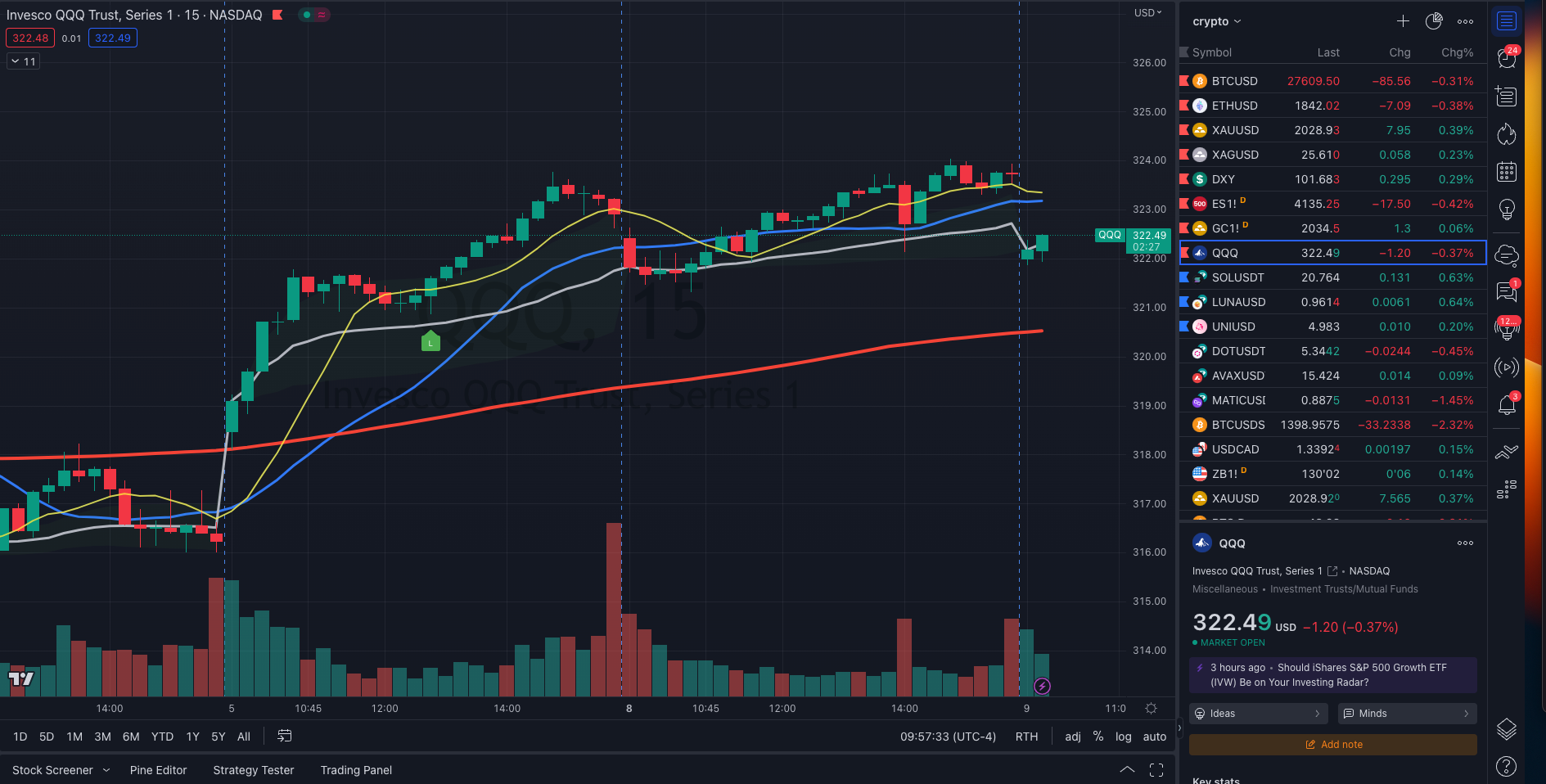The image size is (1546, 784).
Task: Open the Trading Panel tab
Action: (x=356, y=770)
